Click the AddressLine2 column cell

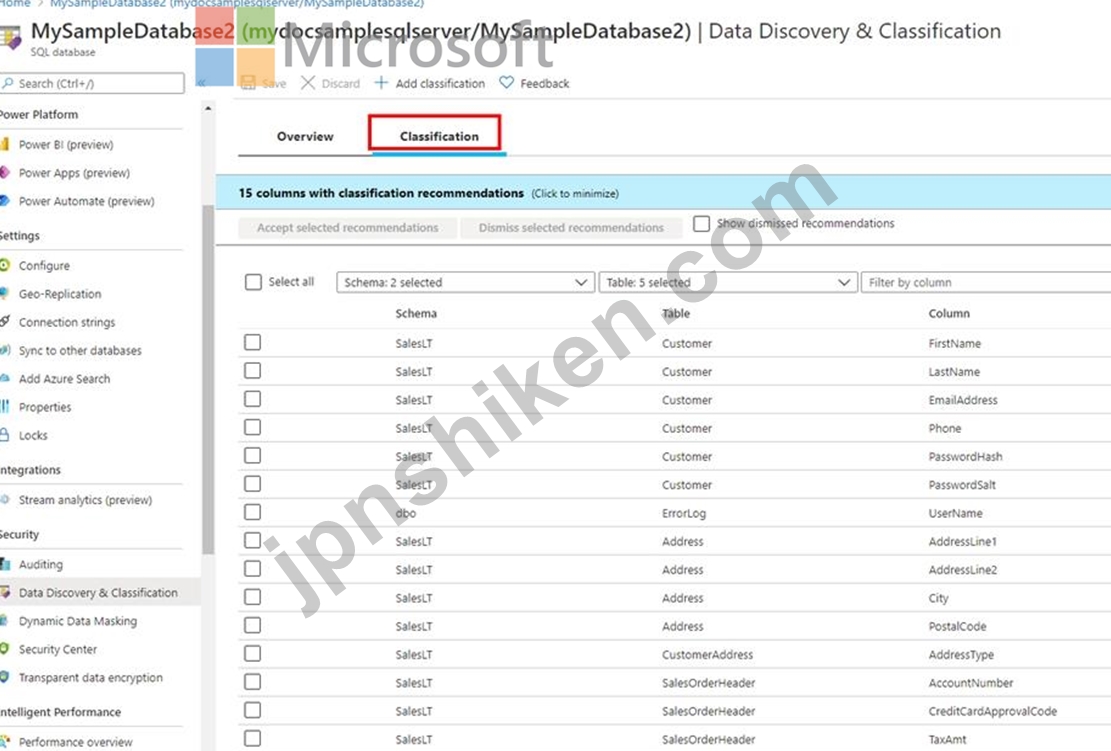pyautogui.click(x=962, y=570)
